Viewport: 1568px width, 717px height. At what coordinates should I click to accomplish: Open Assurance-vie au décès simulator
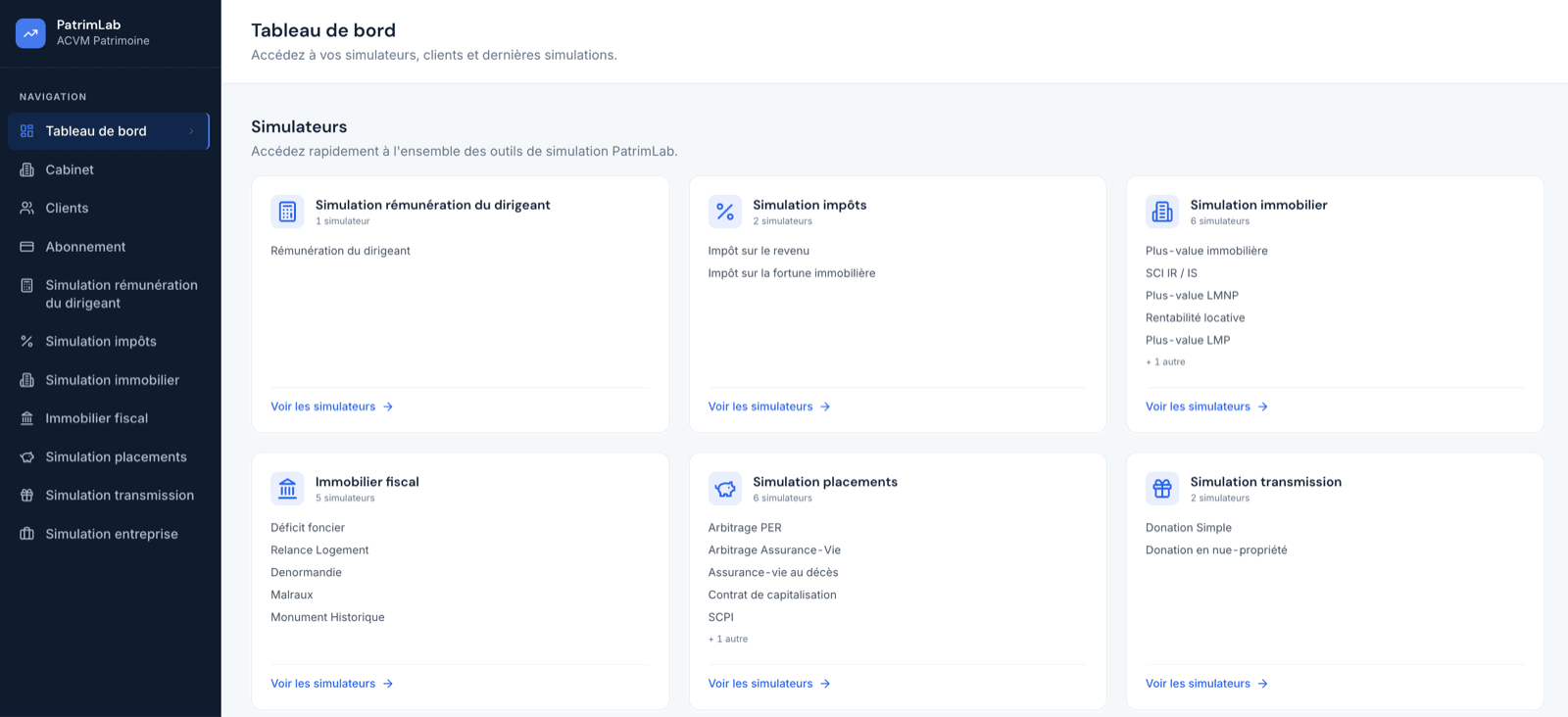773,573
